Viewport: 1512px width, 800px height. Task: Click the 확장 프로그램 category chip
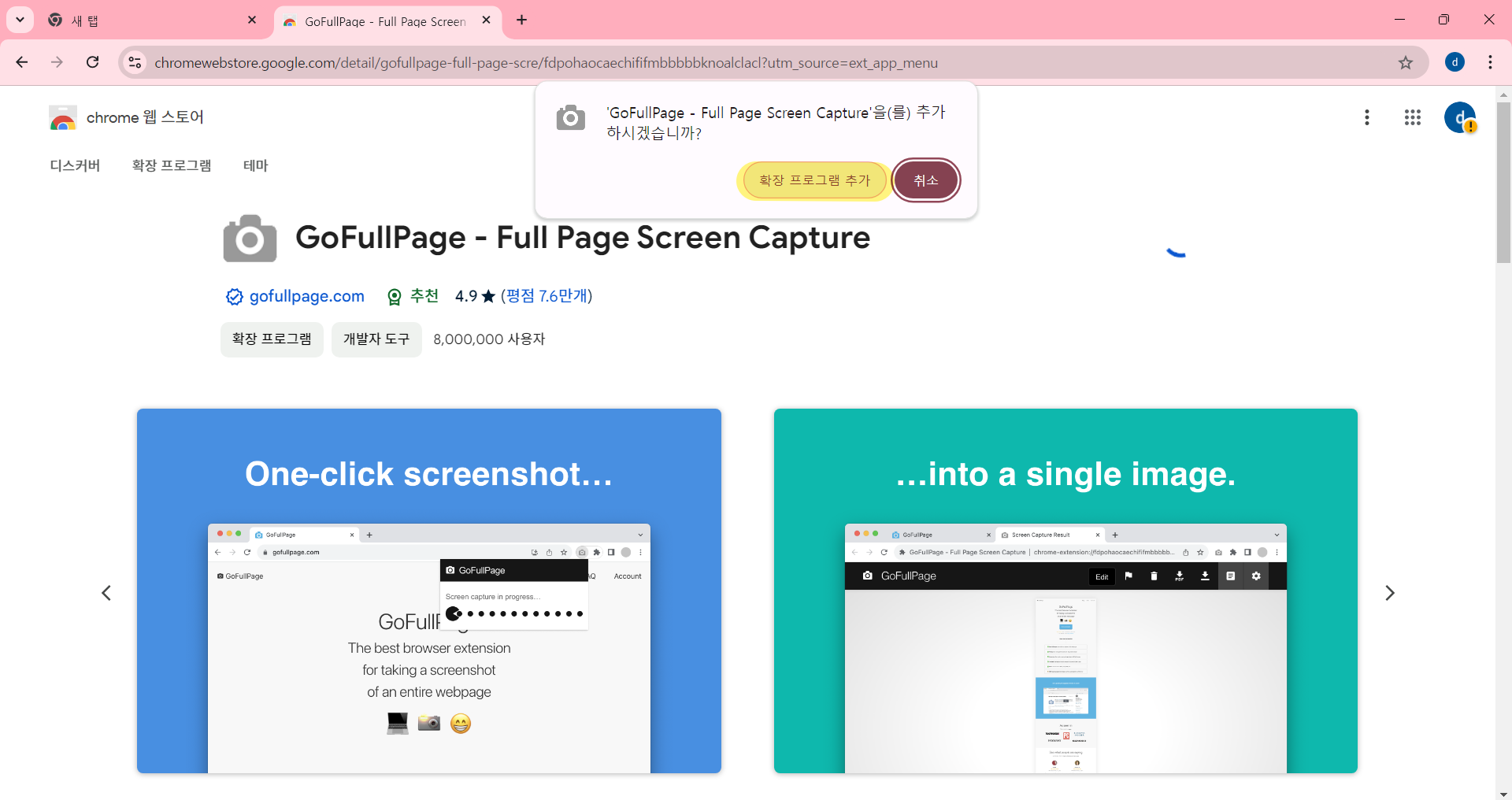tap(272, 339)
